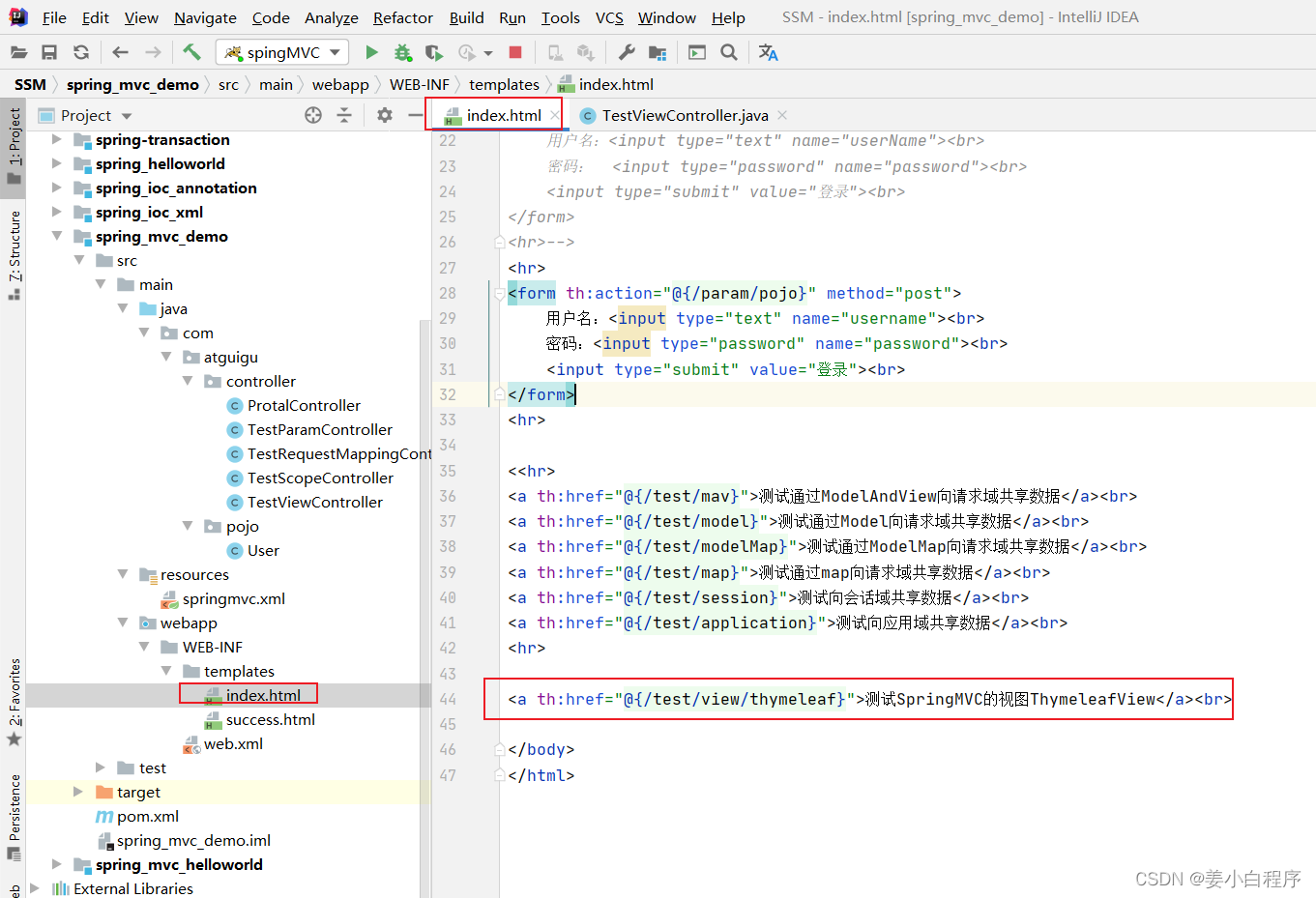Toggle the fold marker at line 28 form tag
This screenshot has width=1316, height=898.
pyautogui.click(x=499, y=293)
